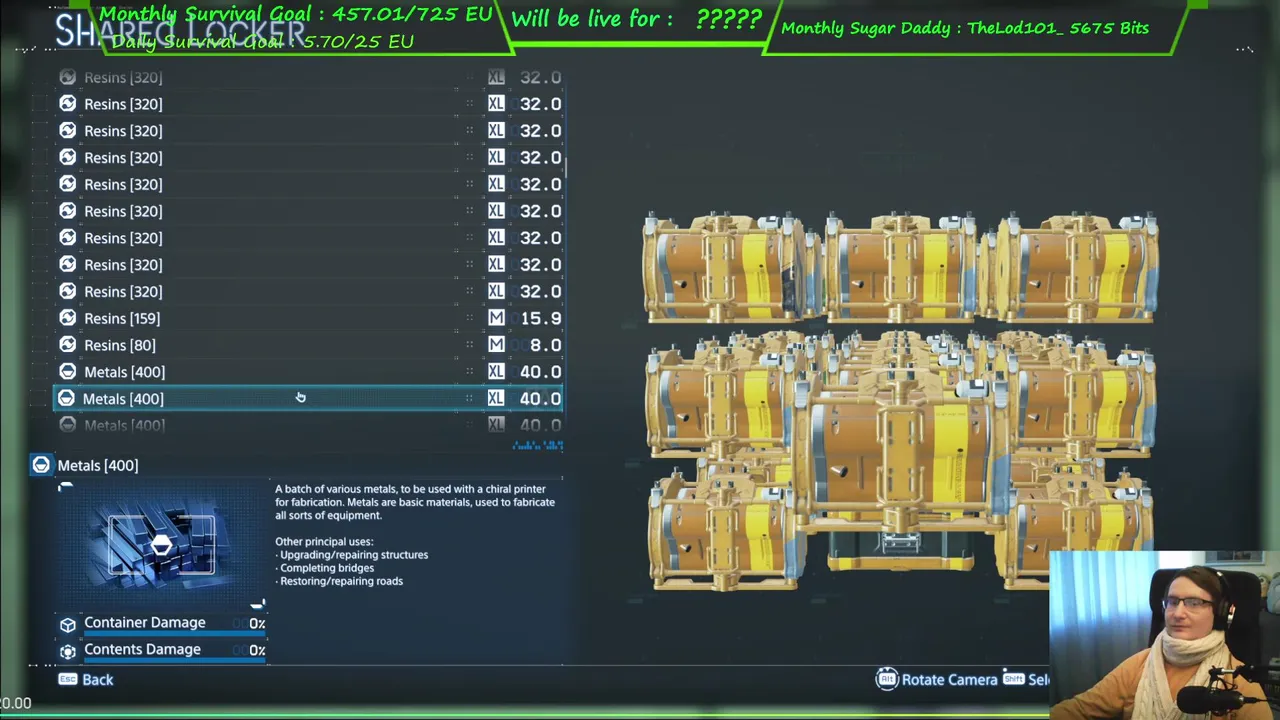Click the 8.0 weight value

tap(546, 345)
